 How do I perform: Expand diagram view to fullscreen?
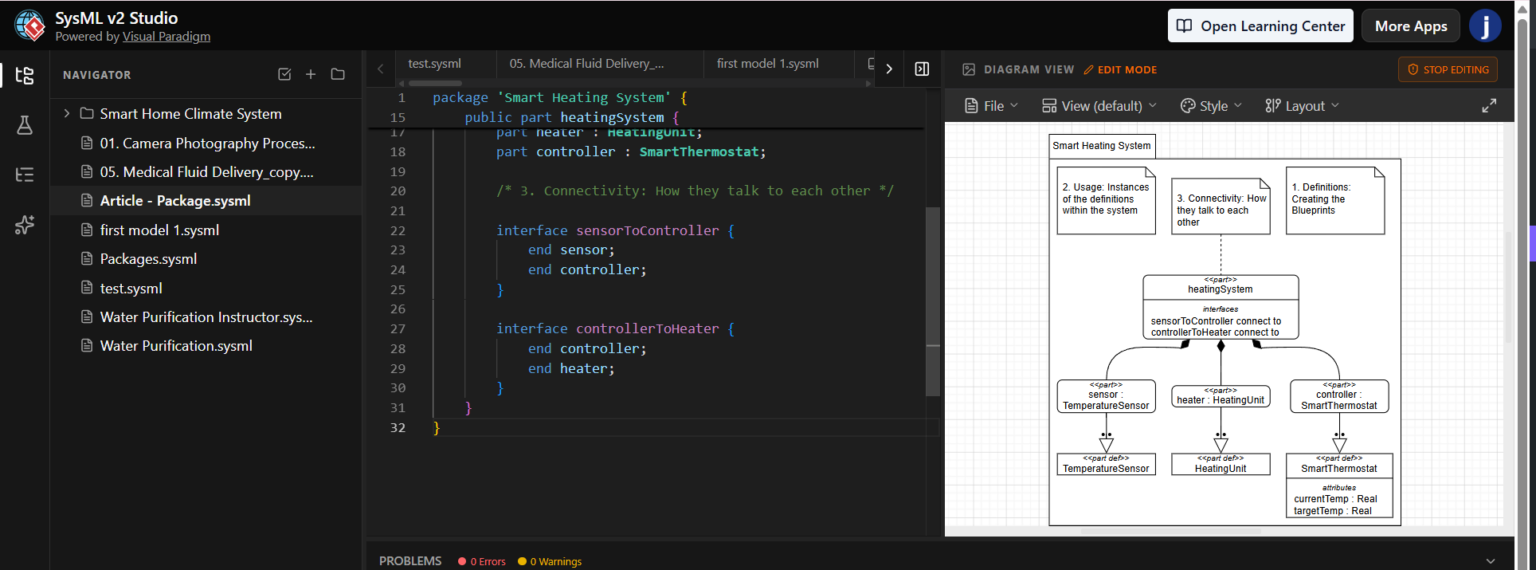(1489, 105)
